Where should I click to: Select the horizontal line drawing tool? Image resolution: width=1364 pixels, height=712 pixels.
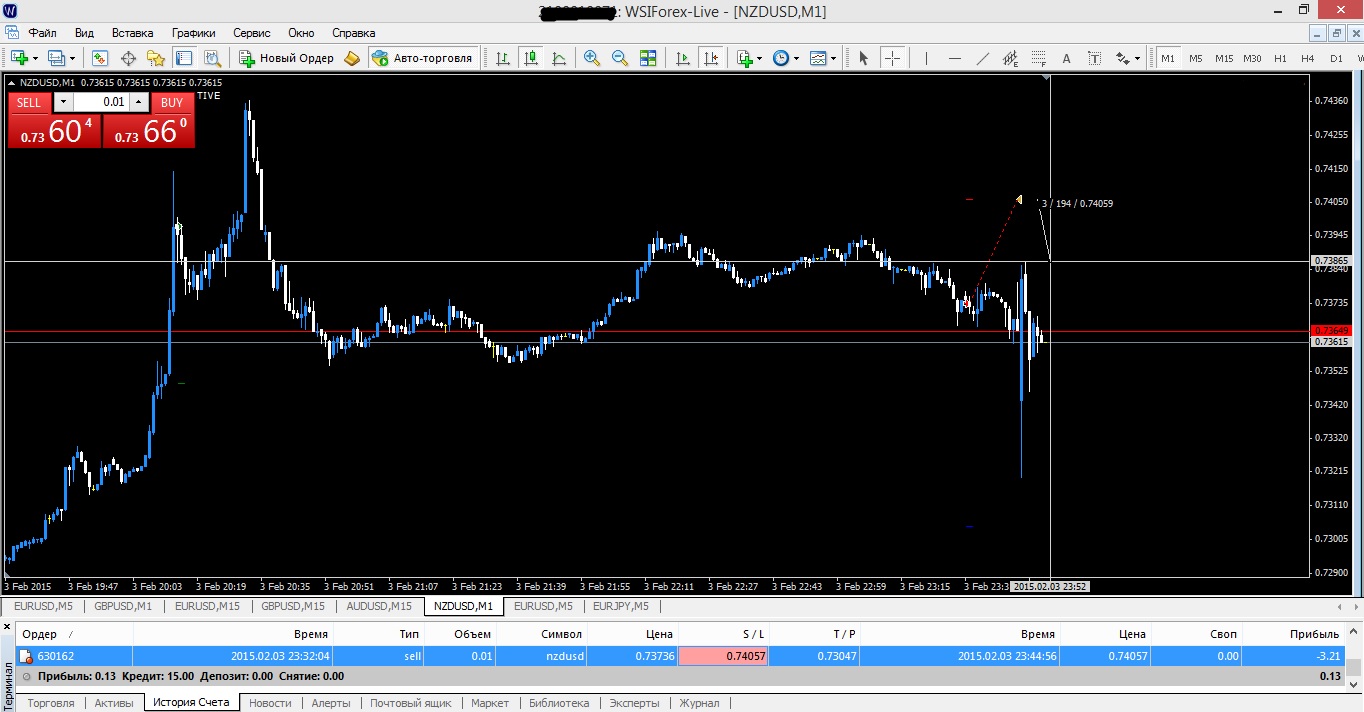pyautogui.click(x=955, y=58)
